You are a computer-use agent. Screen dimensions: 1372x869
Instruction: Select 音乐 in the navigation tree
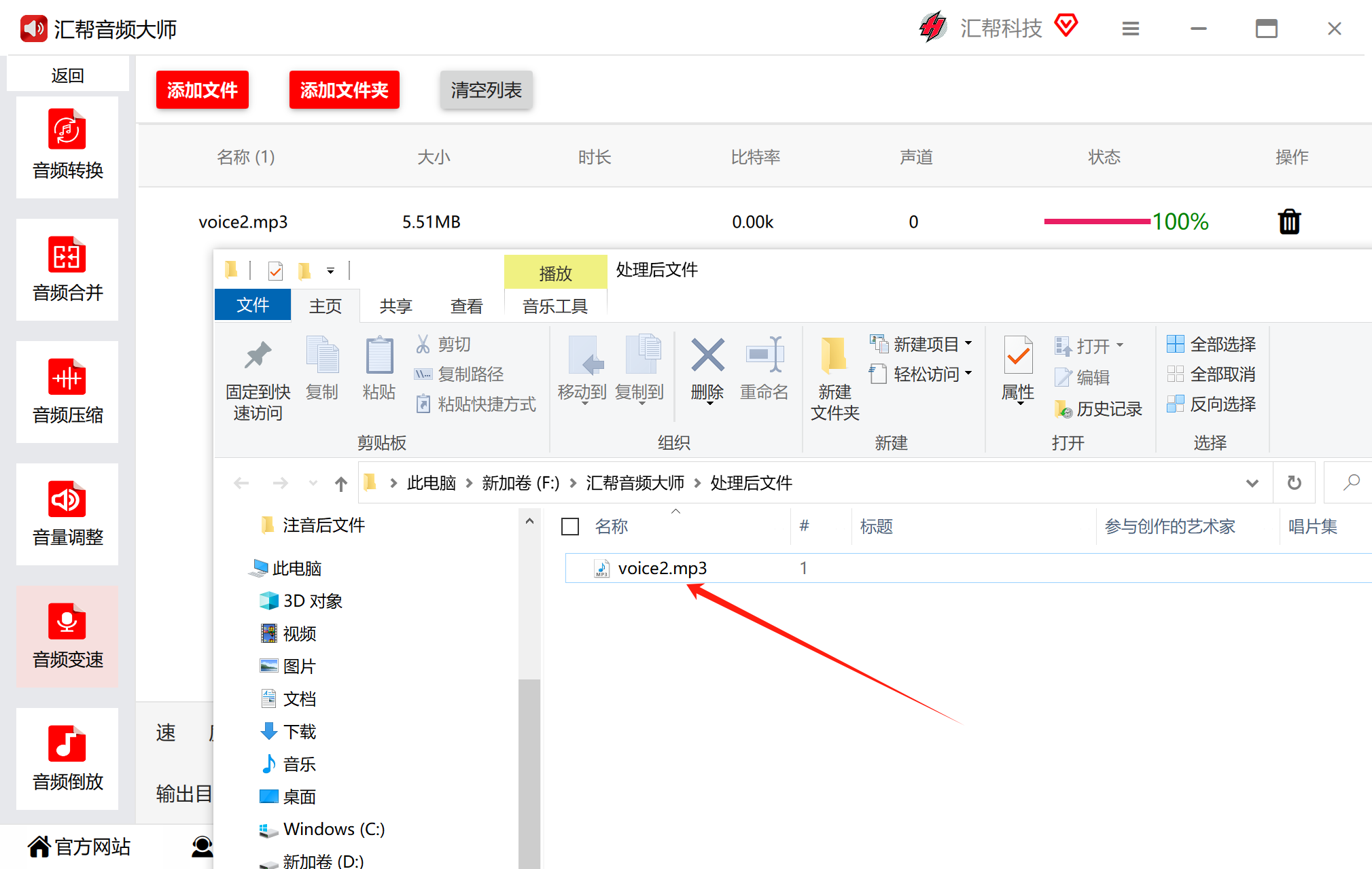[289, 764]
